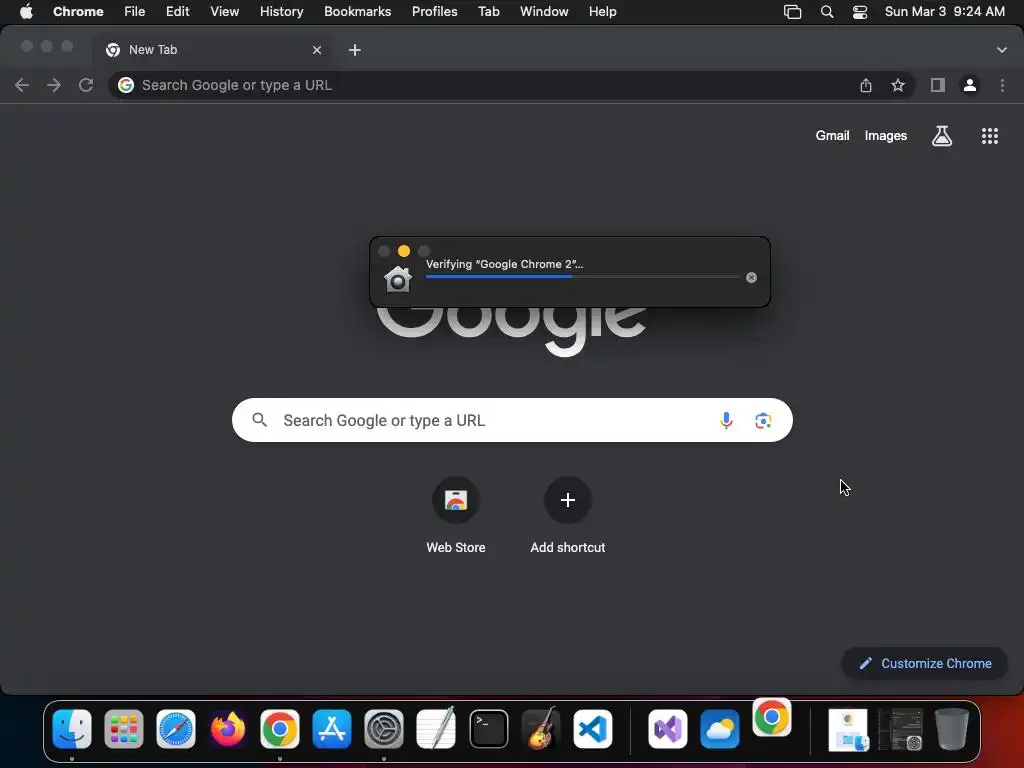Open Visual Studio Code from the Dock
The width and height of the screenshot is (1024, 768).
pyautogui.click(x=593, y=729)
